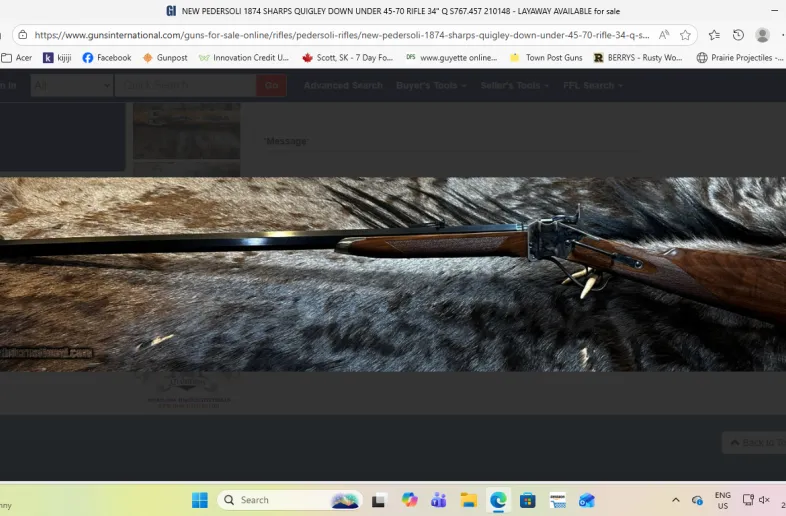
Task: Click the Advanced Search link
Action: coord(343,86)
